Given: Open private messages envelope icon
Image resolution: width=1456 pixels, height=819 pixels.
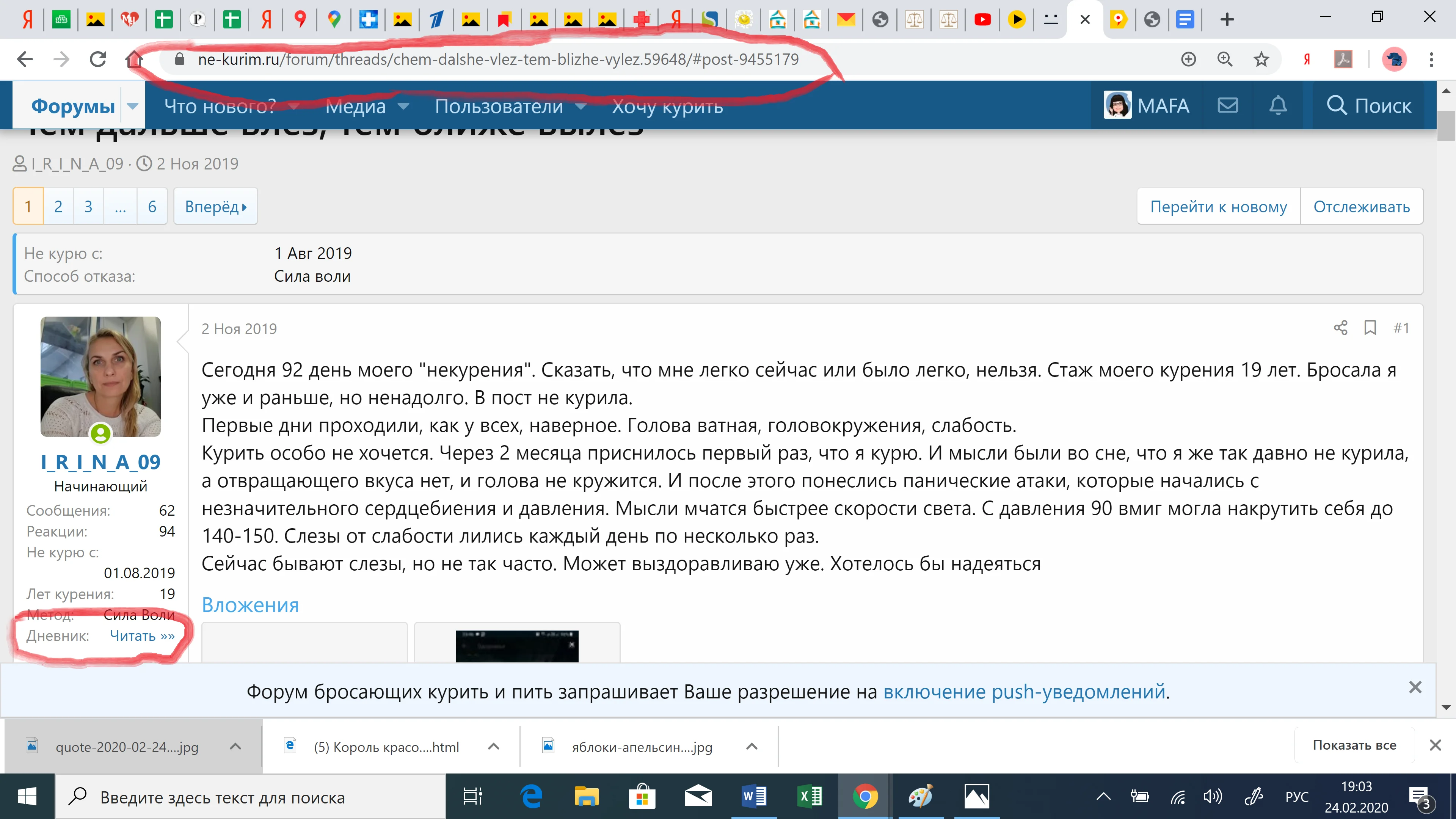Looking at the screenshot, I should (1228, 105).
